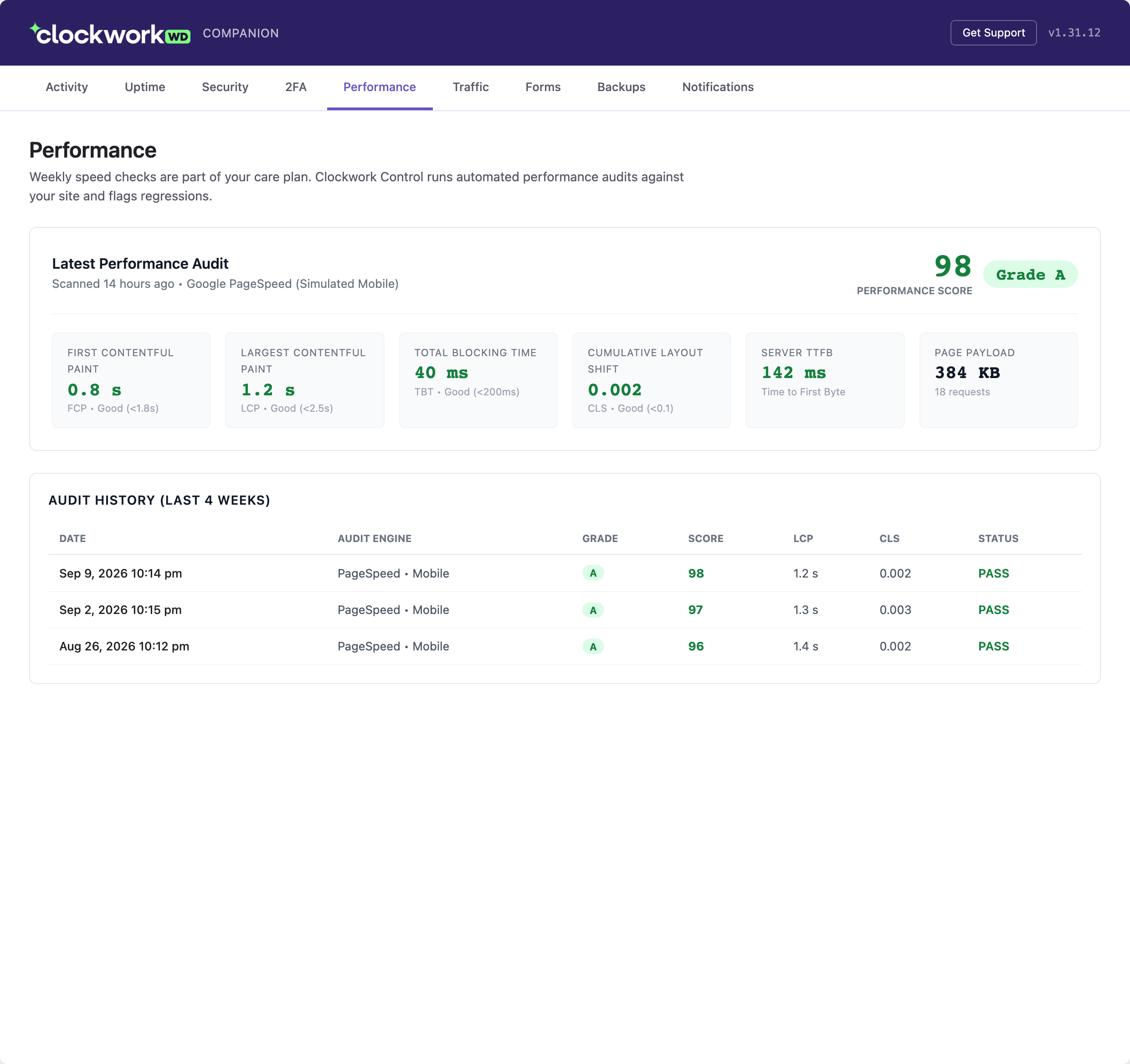
Task: Select the First Contentful Paint card
Action: tap(131, 380)
